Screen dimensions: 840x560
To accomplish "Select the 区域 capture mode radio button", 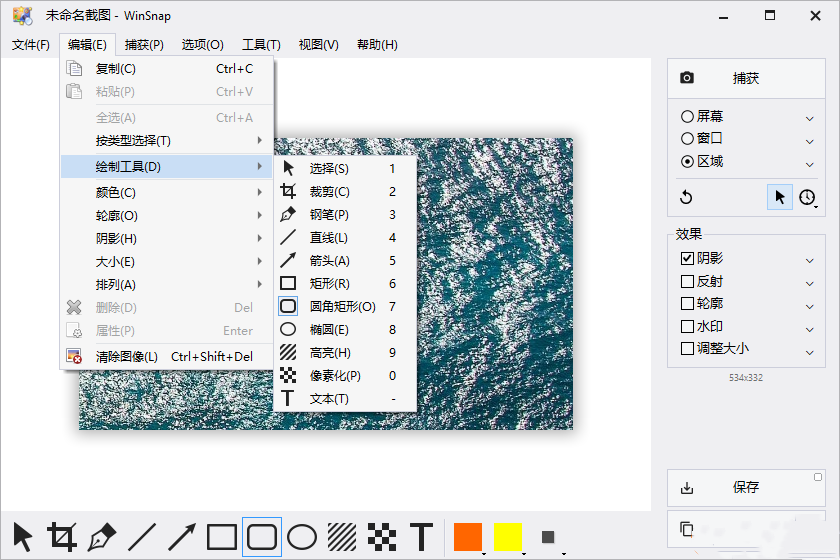I will coord(687,161).
